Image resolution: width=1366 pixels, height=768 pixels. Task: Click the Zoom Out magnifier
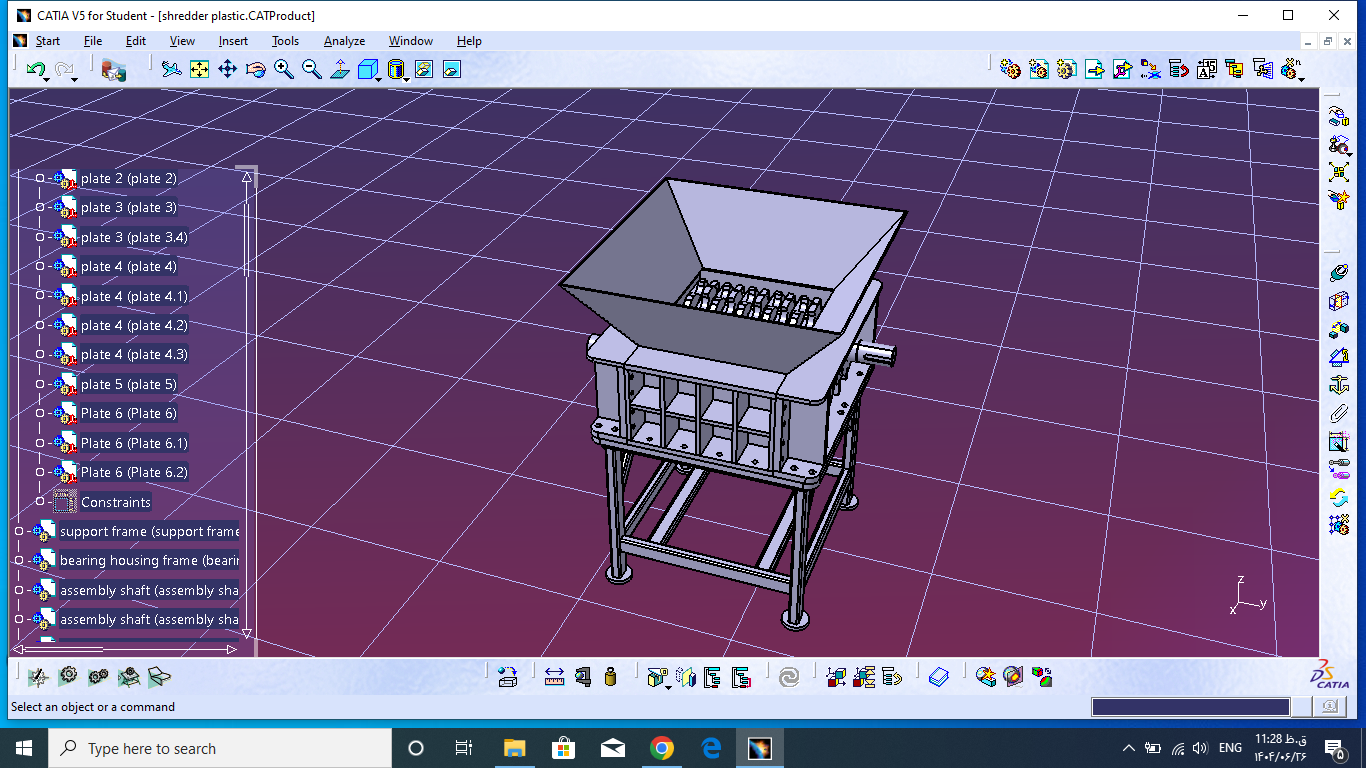(312, 69)
